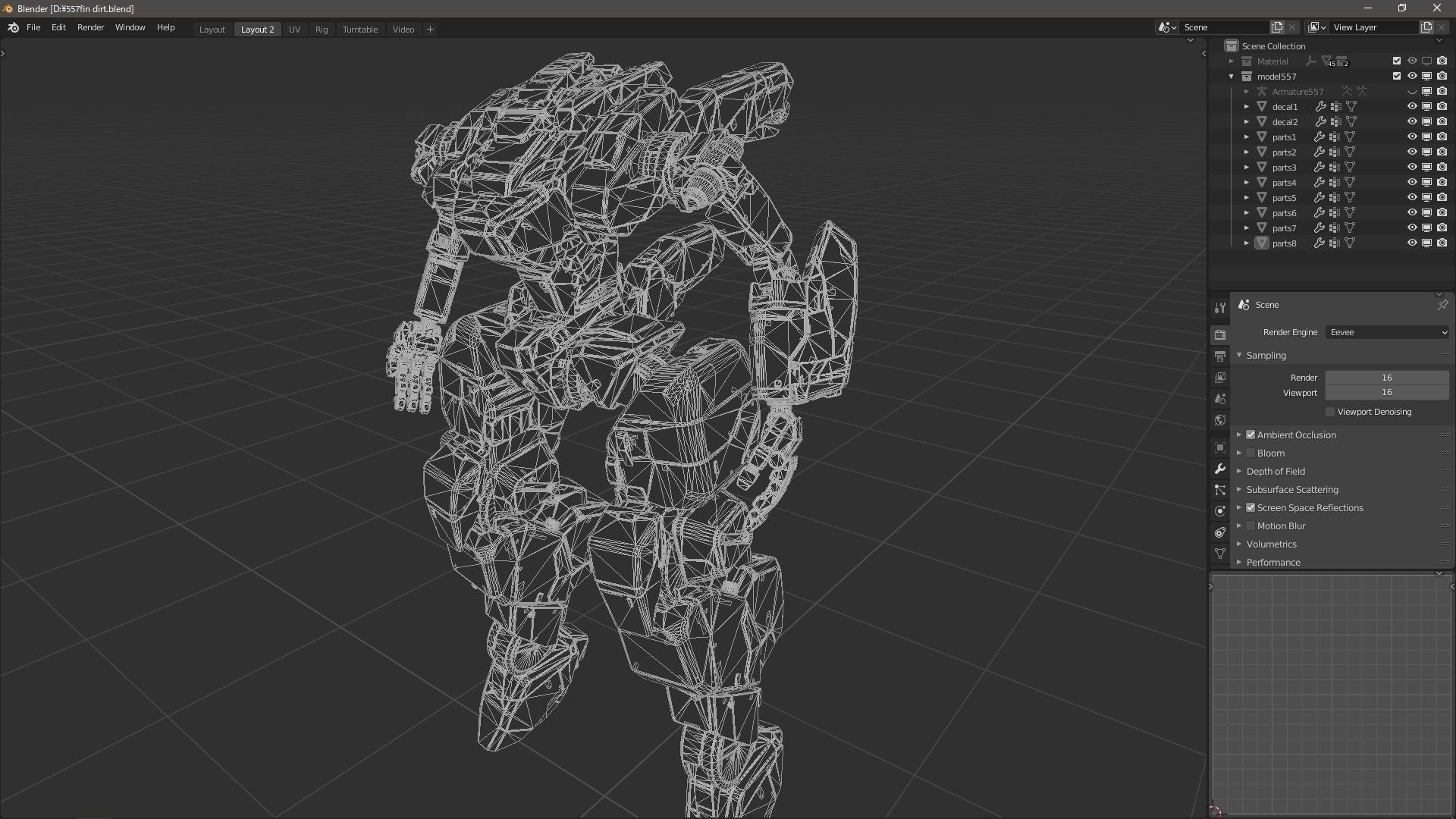
Task: Expand the Armature557 tree row
Action: pos(1246,92)
